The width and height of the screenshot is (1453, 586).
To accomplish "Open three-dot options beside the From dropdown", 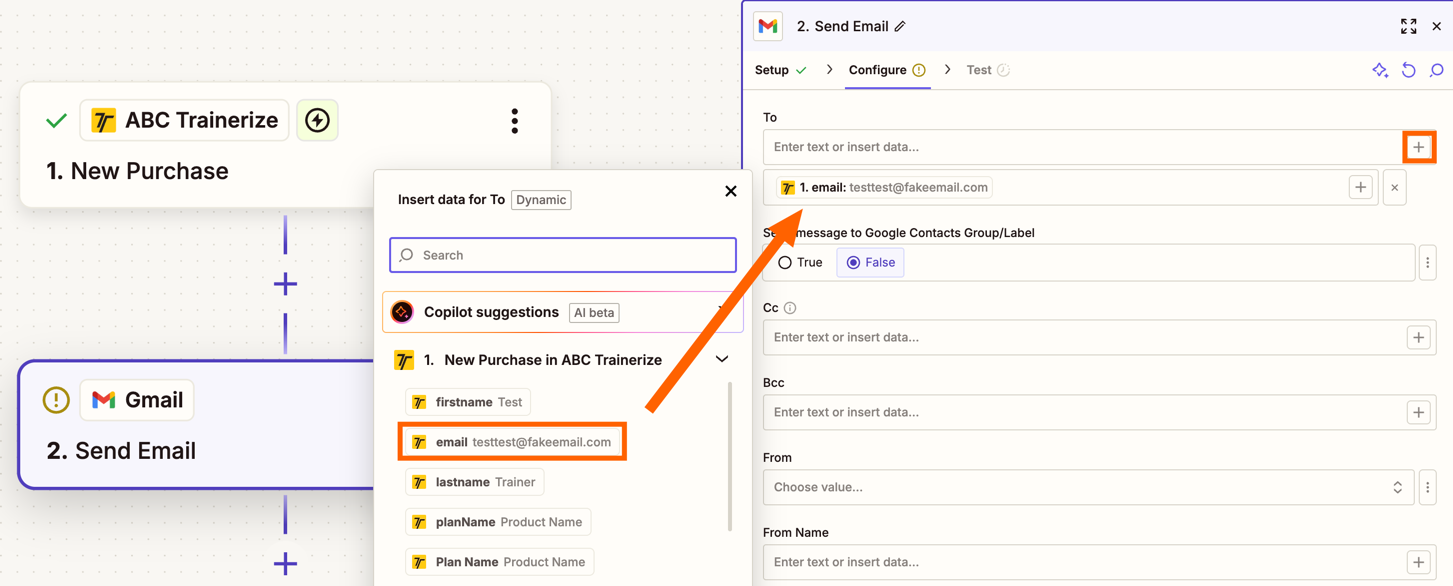I will pyautogui.click(x=1428, y=487).
